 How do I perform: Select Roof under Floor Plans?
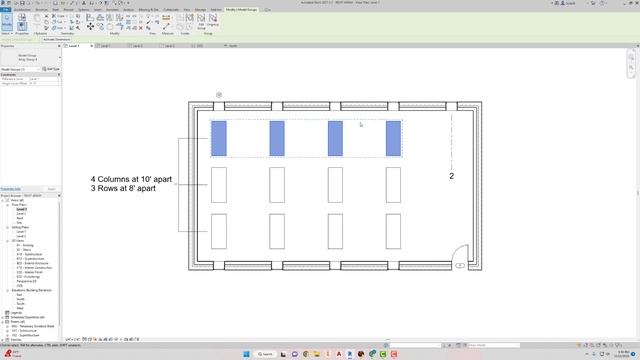click(20, 218)
